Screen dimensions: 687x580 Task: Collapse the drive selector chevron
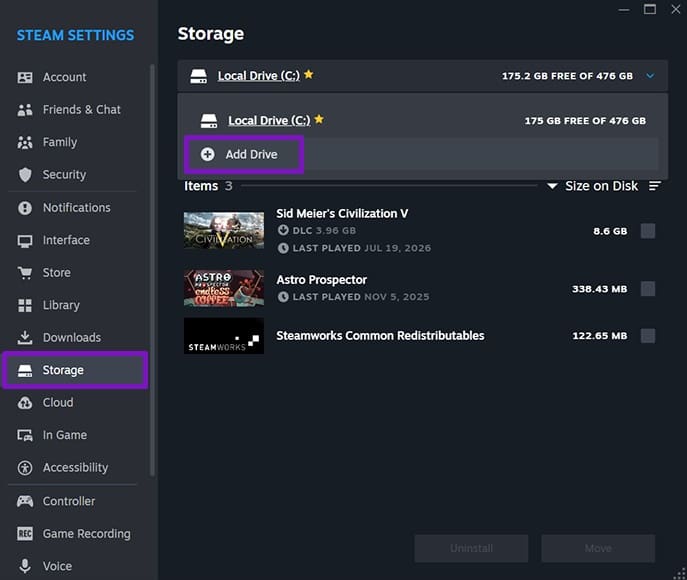pyautogui.click(x=650, y=76)
